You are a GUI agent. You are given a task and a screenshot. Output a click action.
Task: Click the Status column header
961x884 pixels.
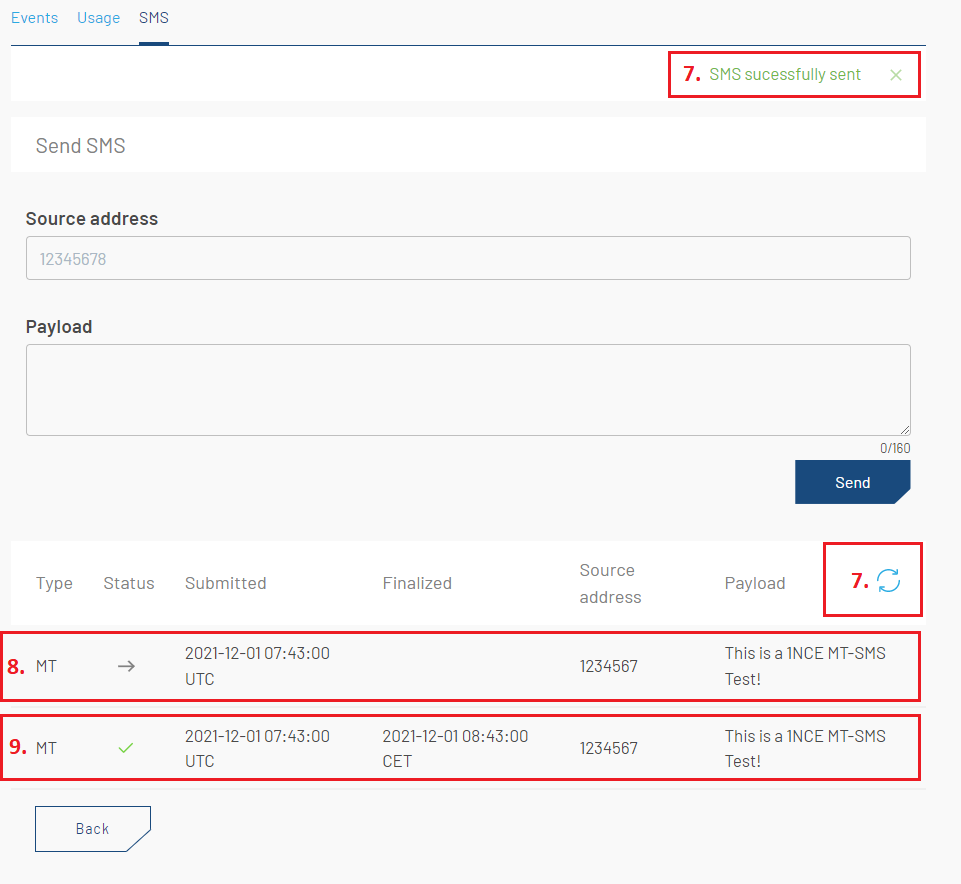tap(129, 583)
